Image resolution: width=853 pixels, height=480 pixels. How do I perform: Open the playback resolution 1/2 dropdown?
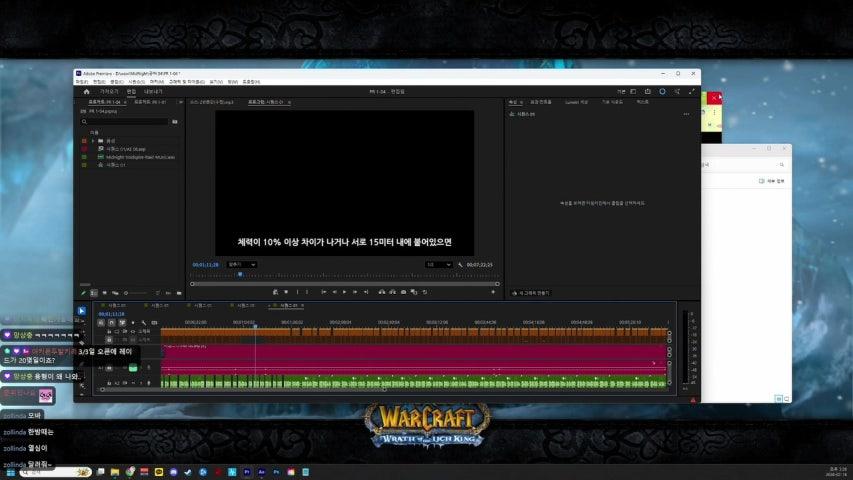coord(438,265)
